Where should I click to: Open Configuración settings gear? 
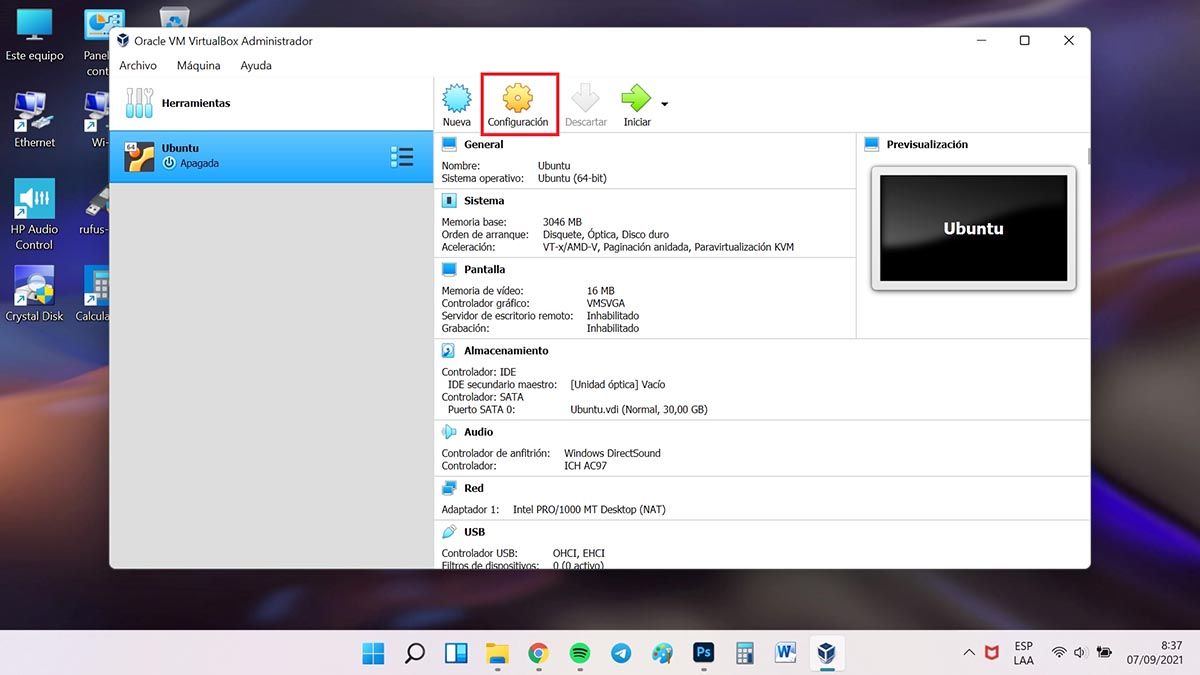[x=518, y=105]
